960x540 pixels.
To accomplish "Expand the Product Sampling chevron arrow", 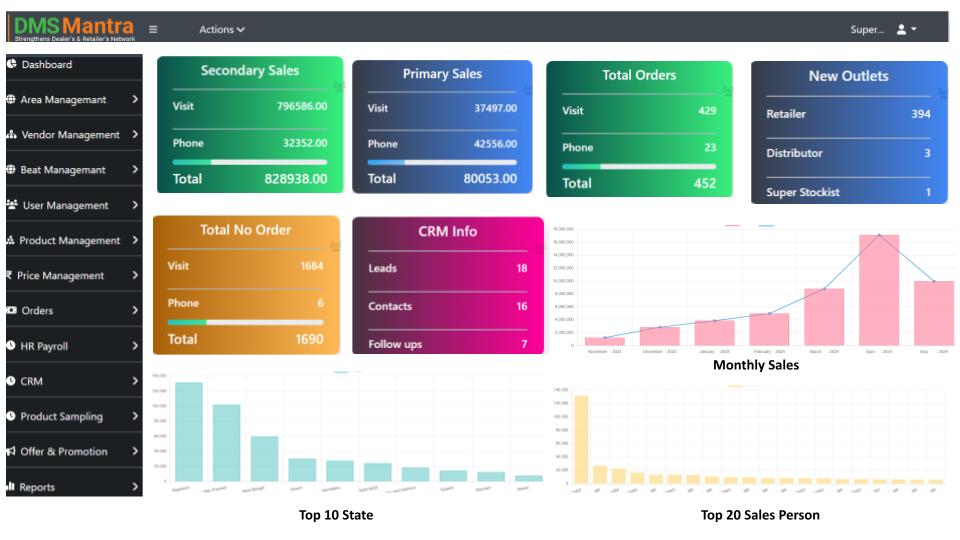I will [x=134, y=416].
